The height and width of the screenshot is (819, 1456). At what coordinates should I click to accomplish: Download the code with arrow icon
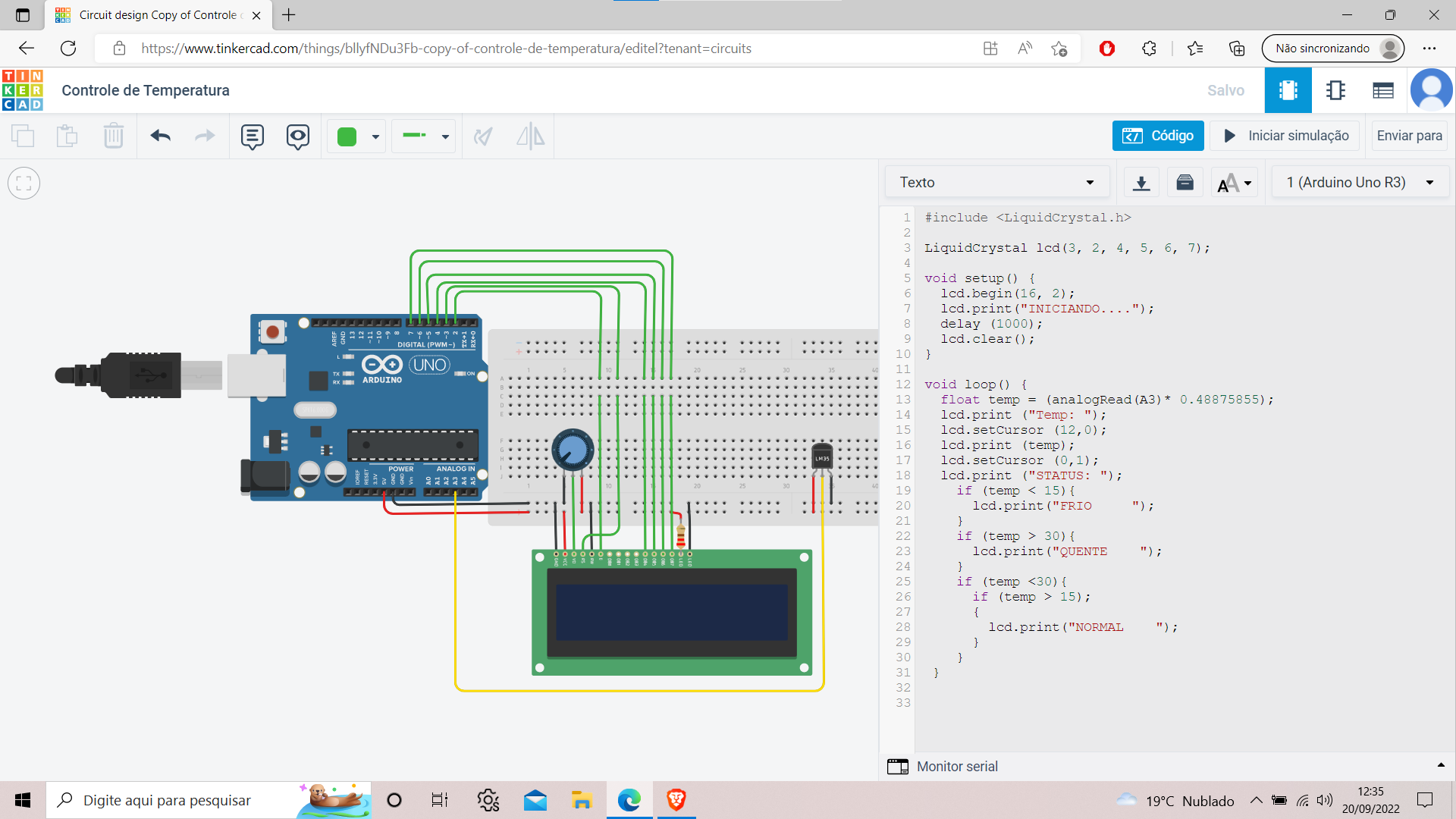(1141, 183)
